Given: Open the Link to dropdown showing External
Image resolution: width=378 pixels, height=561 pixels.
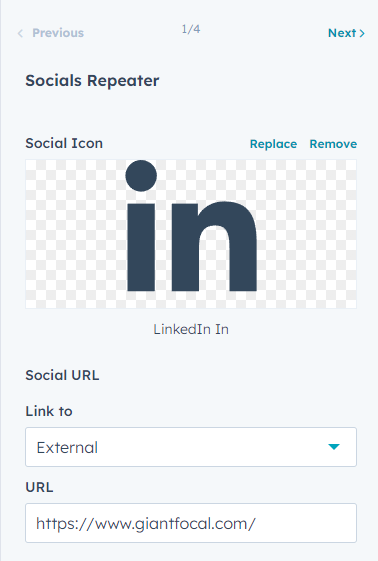Looking at the screenshot, I should [191, 447].
